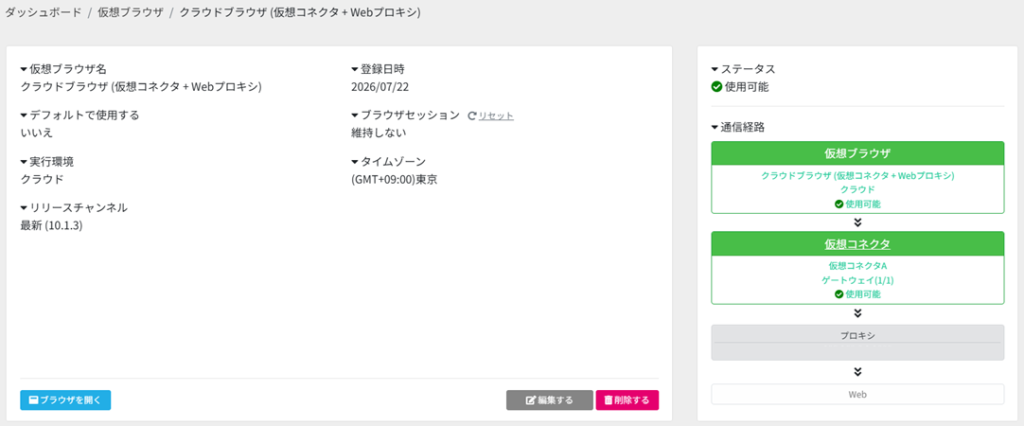Image resolution: width=1024 pixels, height=426 pixels.
Task: Click the ブラウザを開く button
Action: click(x=65, y=400)
